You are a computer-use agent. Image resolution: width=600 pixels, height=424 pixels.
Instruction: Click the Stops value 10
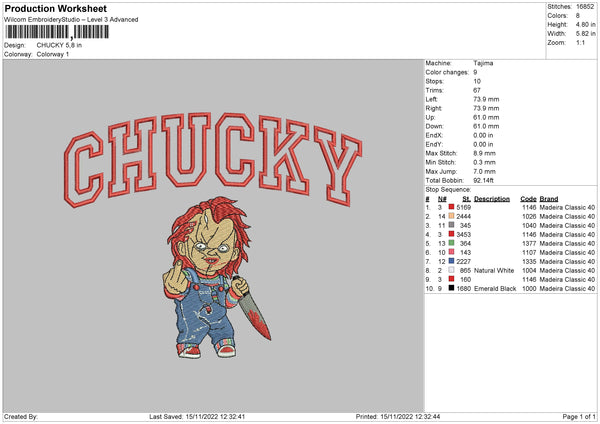[x=477, y=81]
